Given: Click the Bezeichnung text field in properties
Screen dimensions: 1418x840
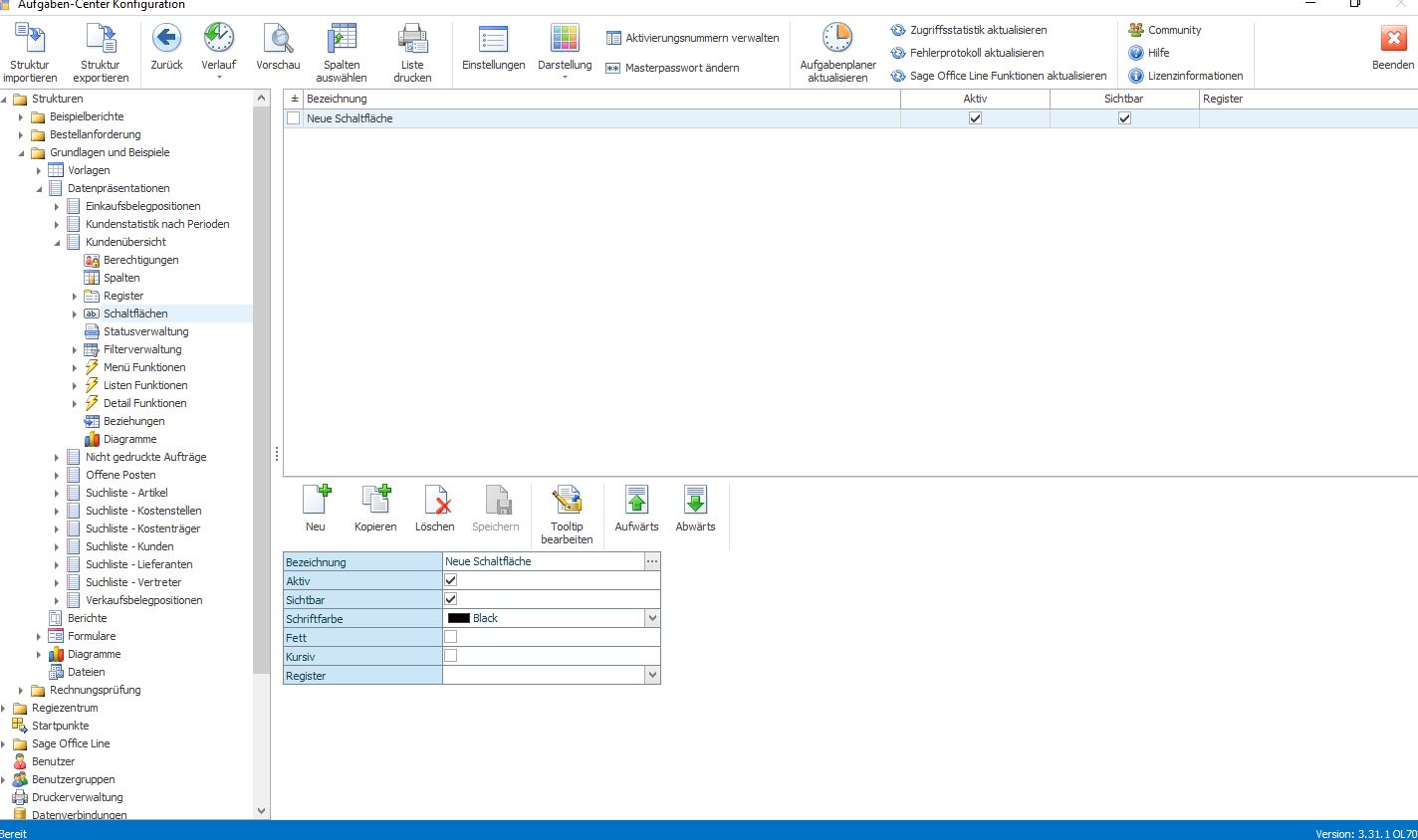Looking at the screenshot, I should tap(544, 561).
